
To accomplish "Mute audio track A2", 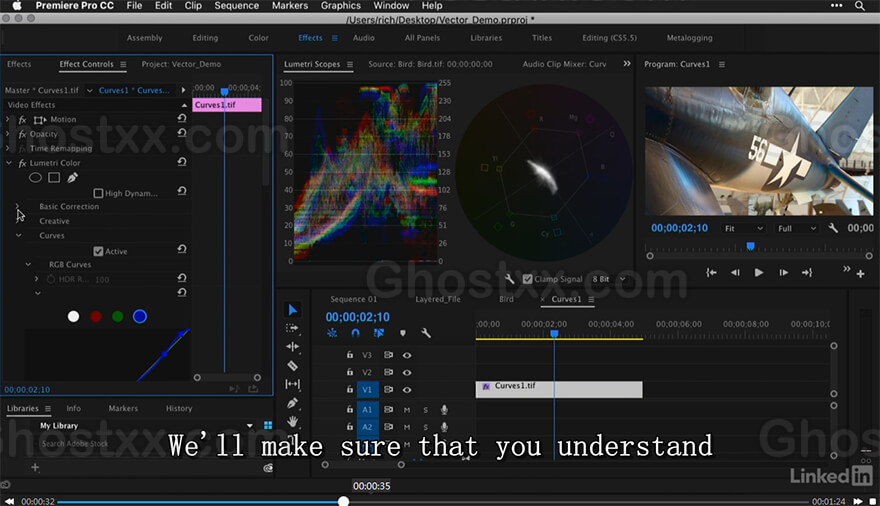I will tap(407, 427).
